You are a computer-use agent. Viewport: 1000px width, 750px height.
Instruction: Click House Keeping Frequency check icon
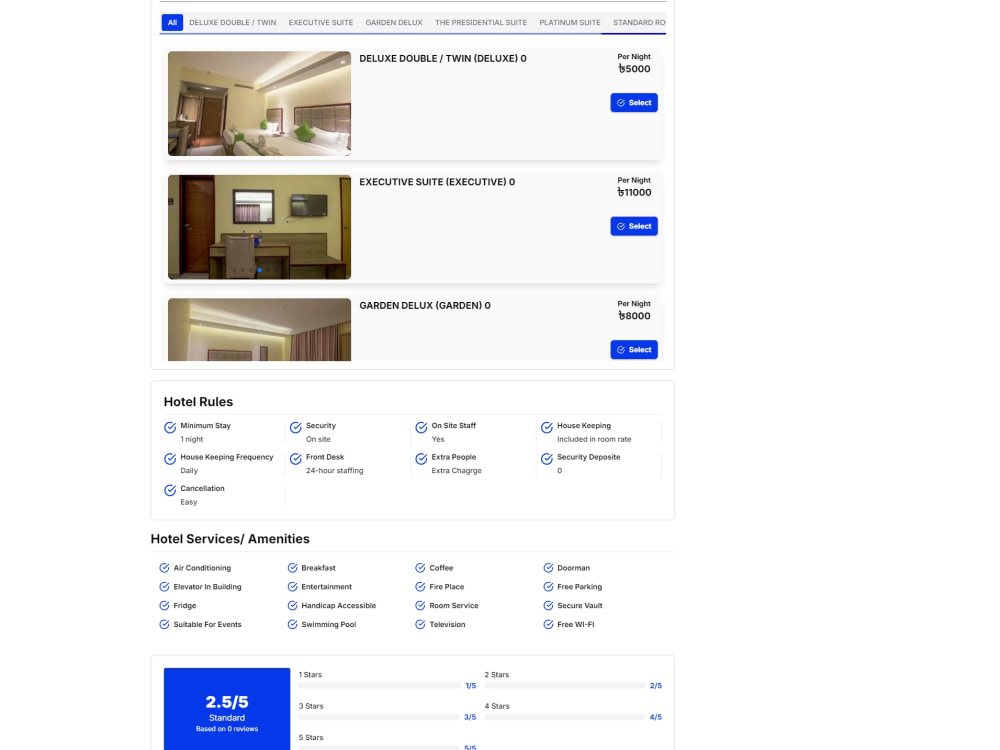(x=170, y=459)
